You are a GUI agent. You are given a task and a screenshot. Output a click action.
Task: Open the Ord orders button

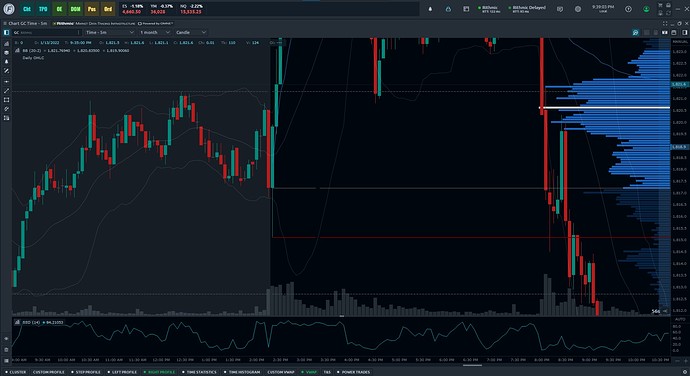pos(108,9)
